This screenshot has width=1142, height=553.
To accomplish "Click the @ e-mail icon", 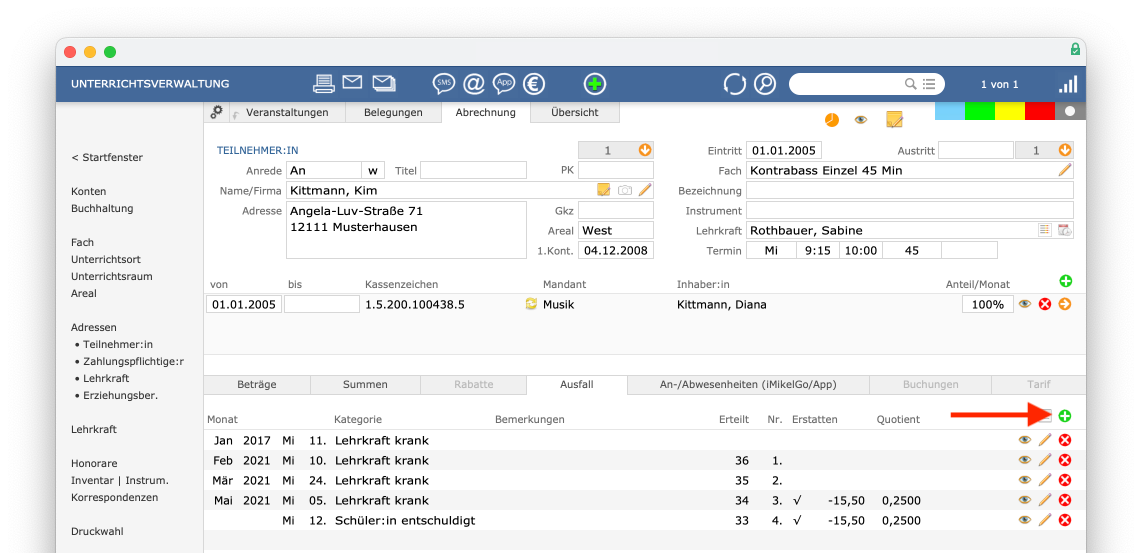I will 473,84.
